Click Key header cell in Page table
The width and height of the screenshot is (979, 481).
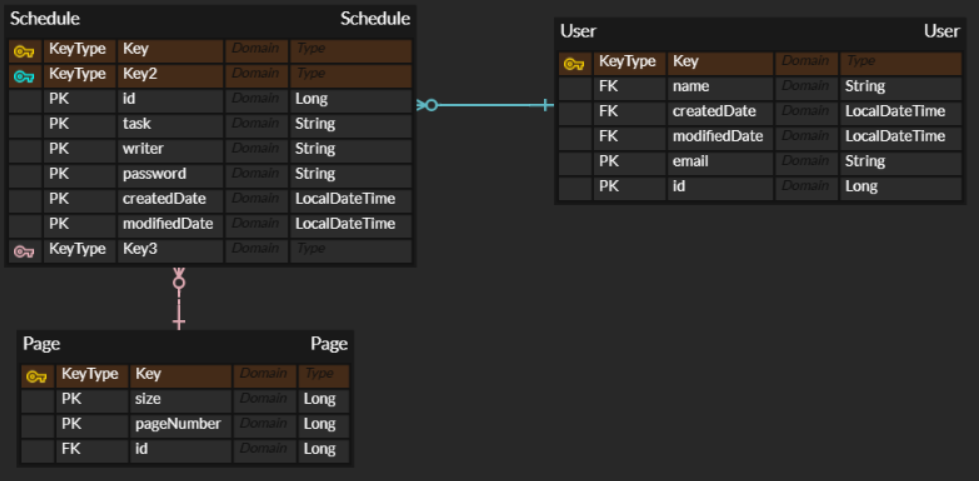(x=181, y=376)
